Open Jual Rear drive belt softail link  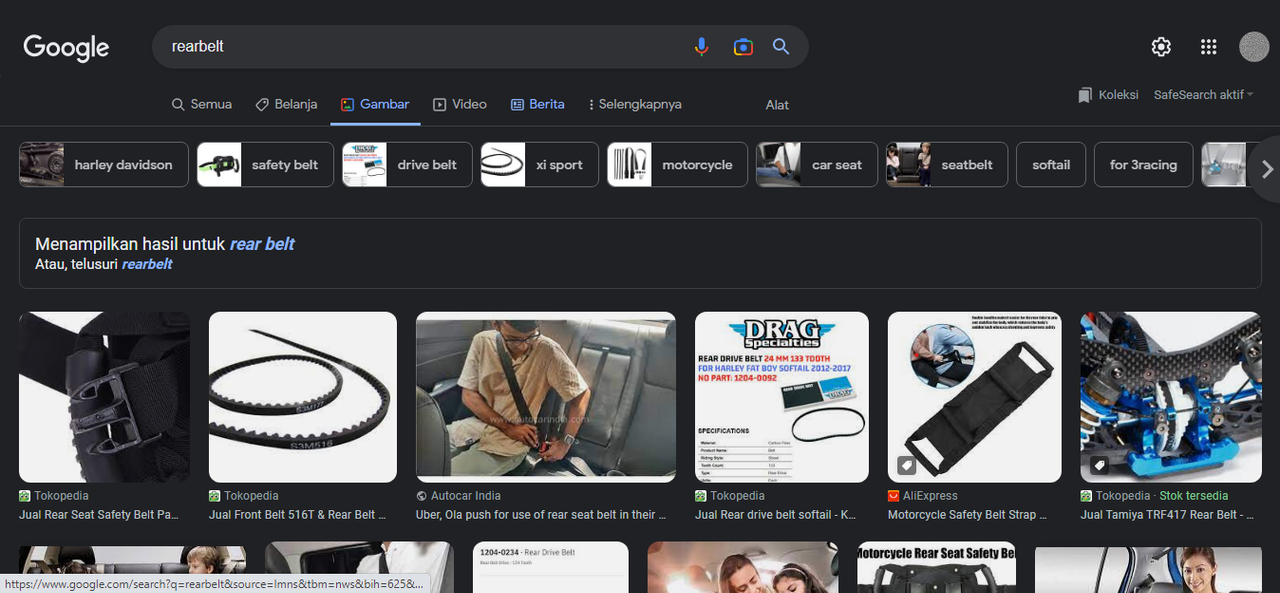[x=776, y=515]
